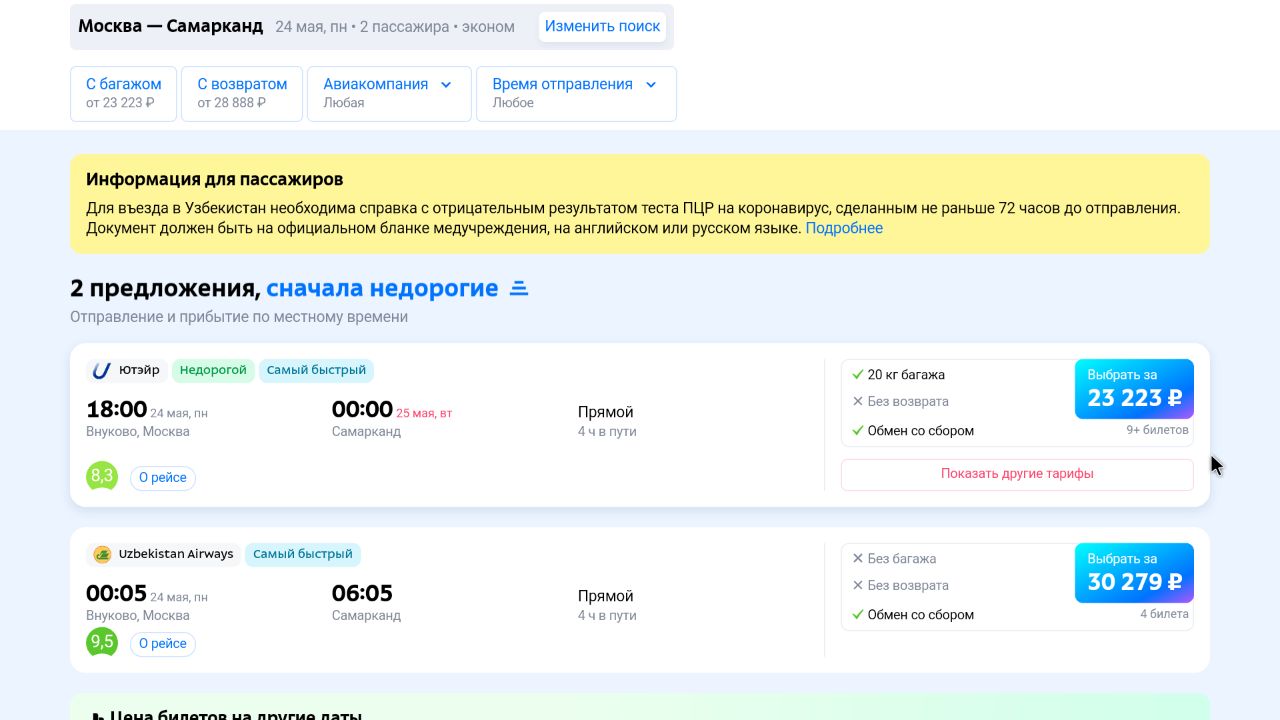This screenshot has width=1280, height=720.
Task: Click 'Прямой' label on Uzbekistan Airways flight
Action: pyautogui.click(x=606, y=596)
